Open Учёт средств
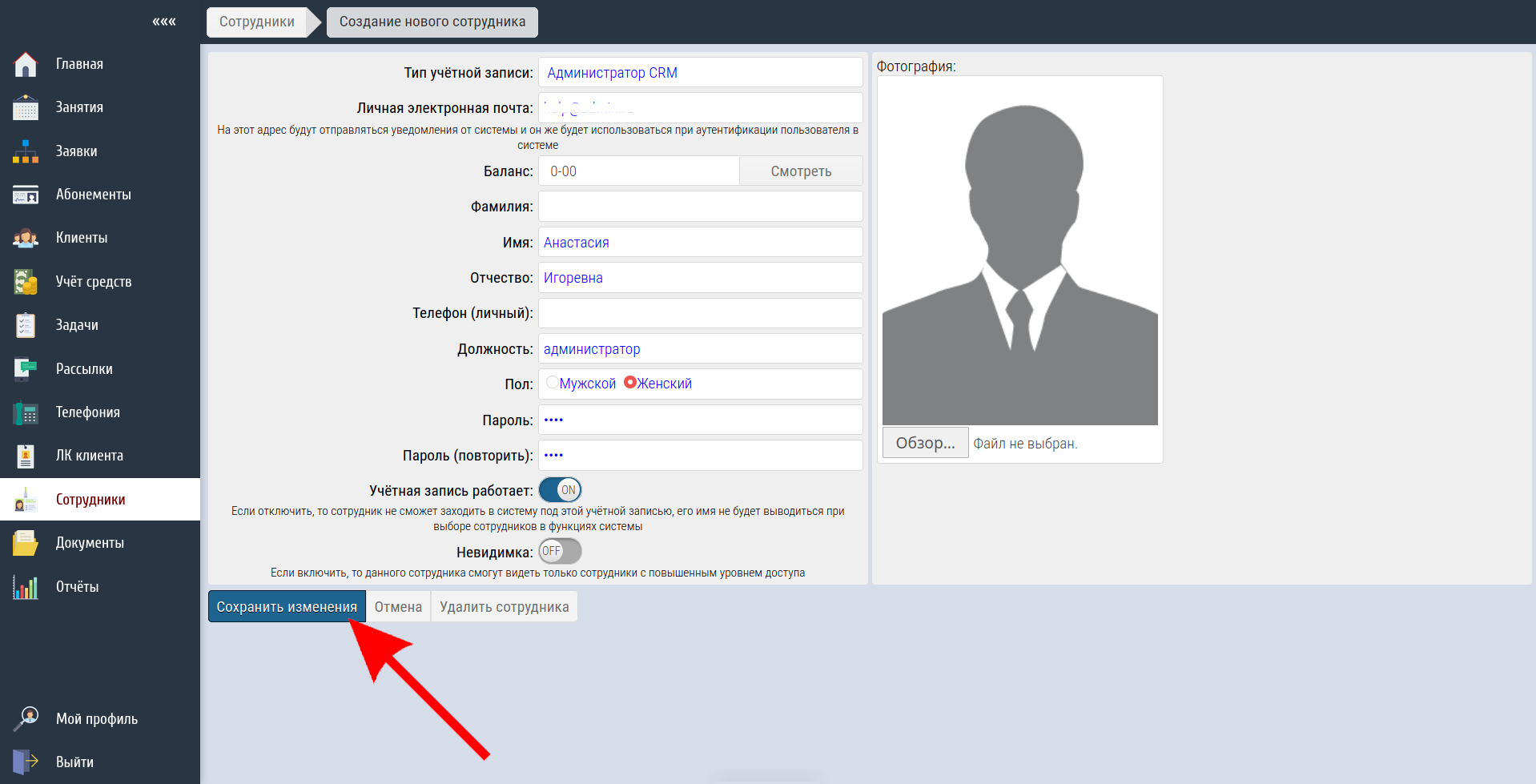1536x784 pixels. (94, 282)
